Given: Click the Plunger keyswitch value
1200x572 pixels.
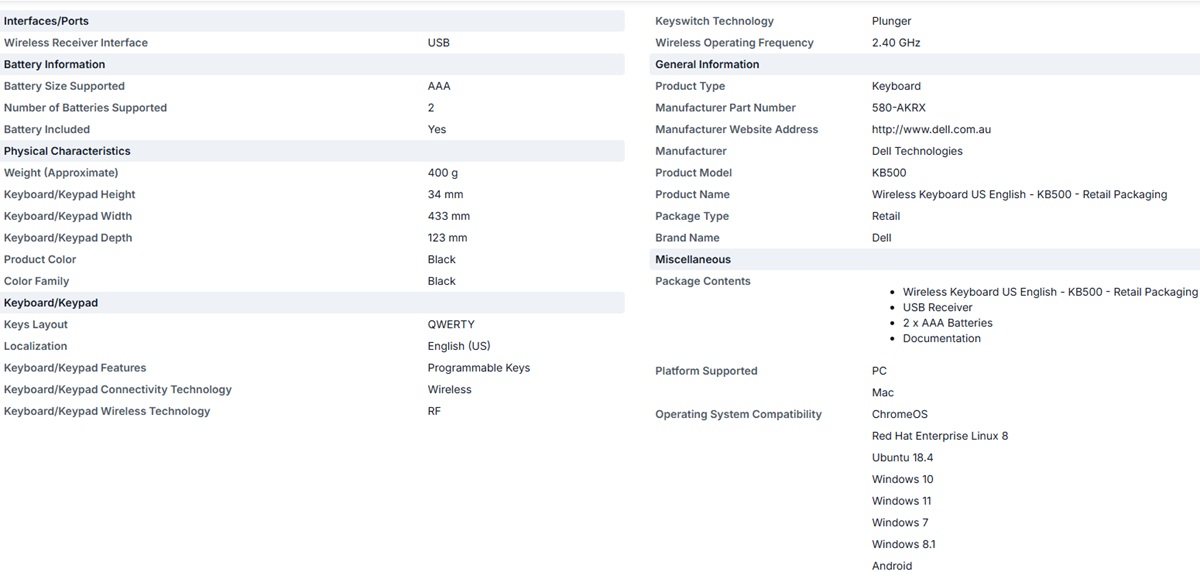Looking at the screenshot, I should (892, 21).
